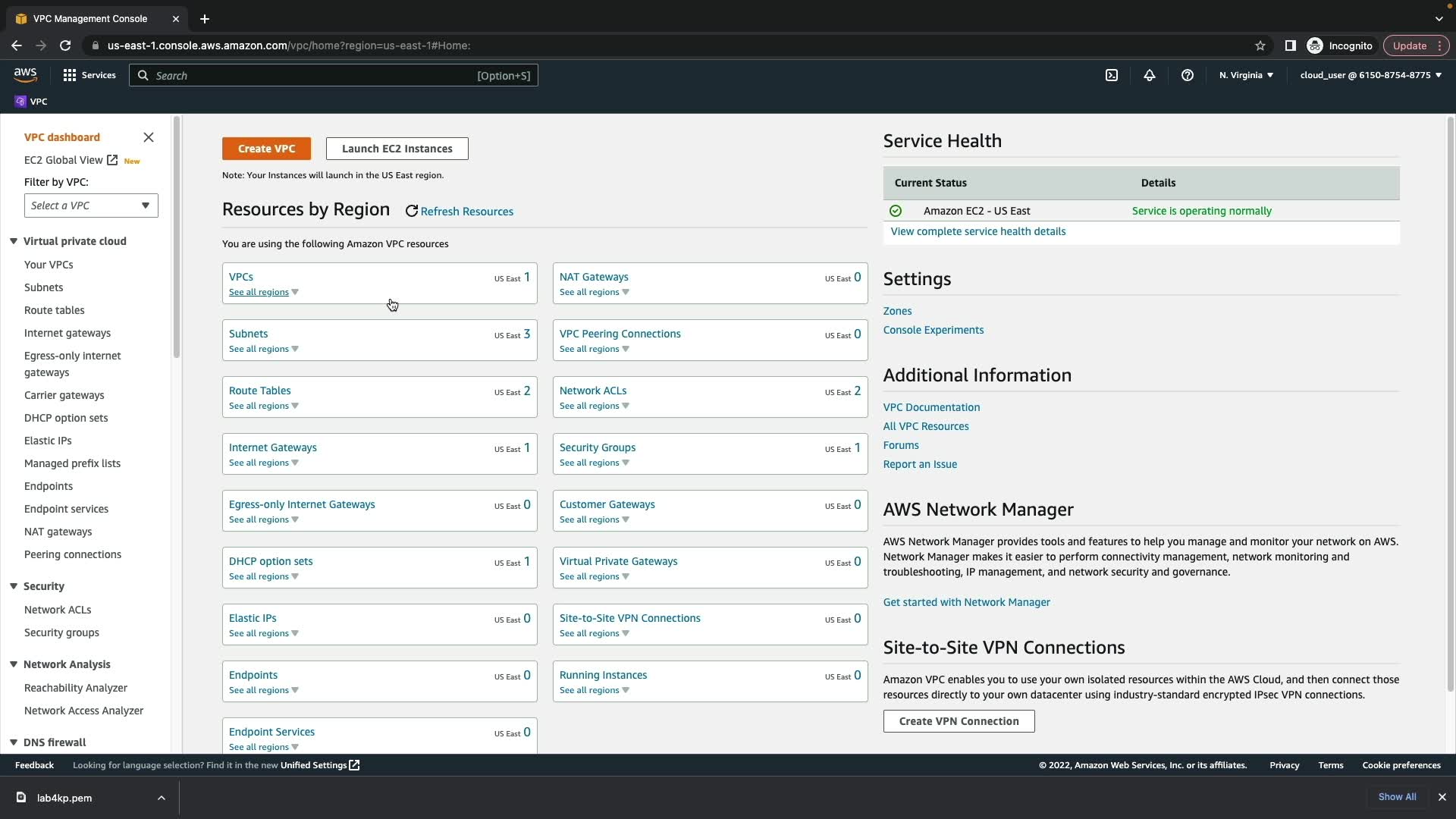The width and height of the screenshot is (1456, 819).
Task: Open the Services grid menu icon
Action: [x=70, y=75]
